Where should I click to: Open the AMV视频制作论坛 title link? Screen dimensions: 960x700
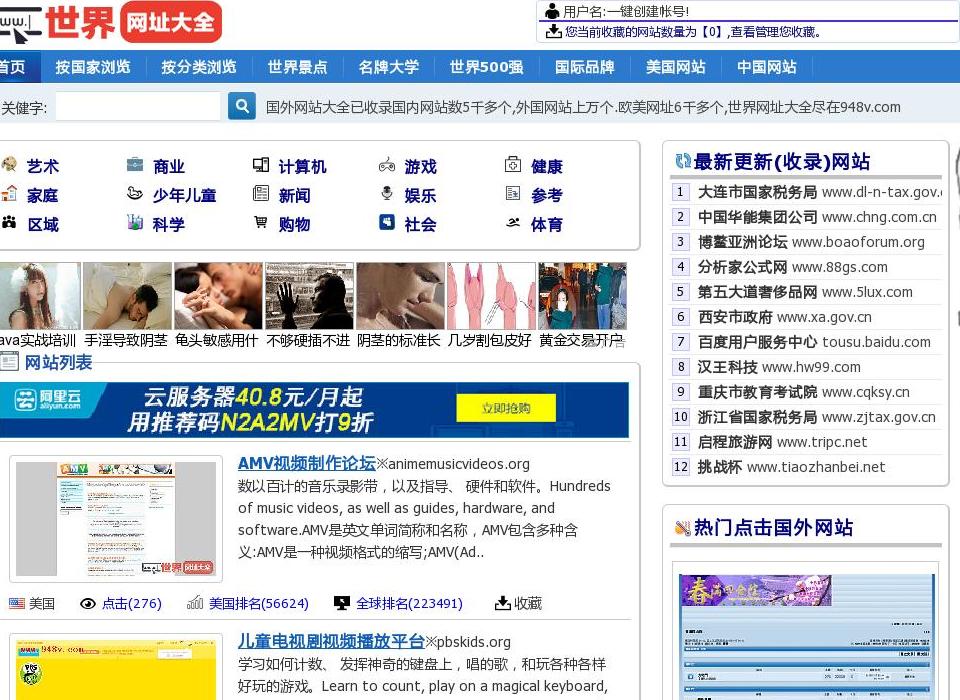[306, 464]
